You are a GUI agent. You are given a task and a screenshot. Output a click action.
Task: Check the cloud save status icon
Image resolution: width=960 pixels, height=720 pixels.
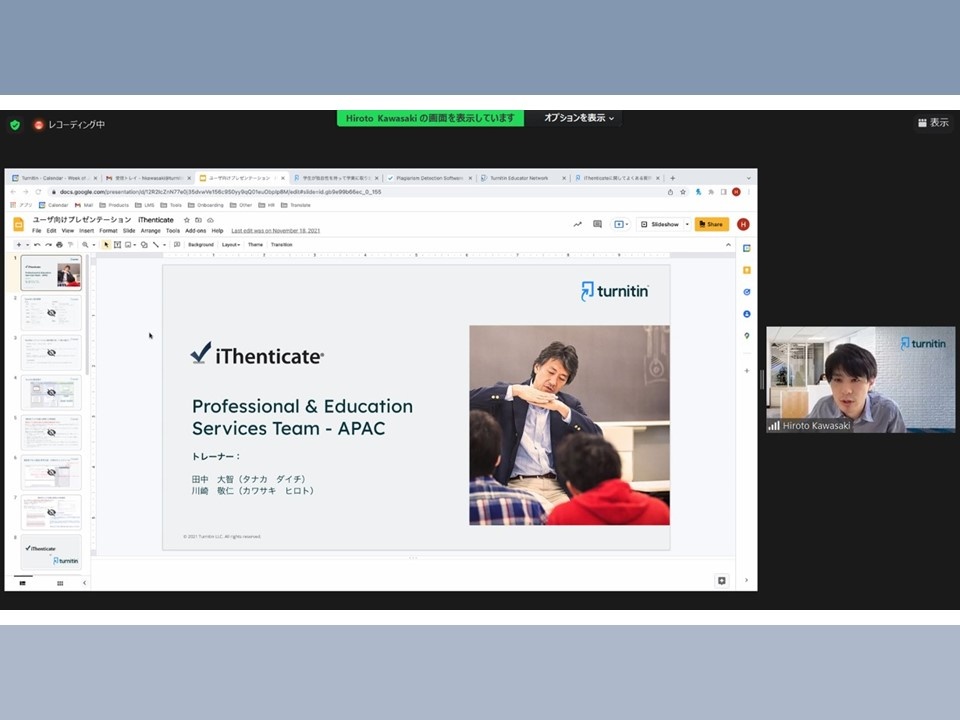[x=210, y=220]
